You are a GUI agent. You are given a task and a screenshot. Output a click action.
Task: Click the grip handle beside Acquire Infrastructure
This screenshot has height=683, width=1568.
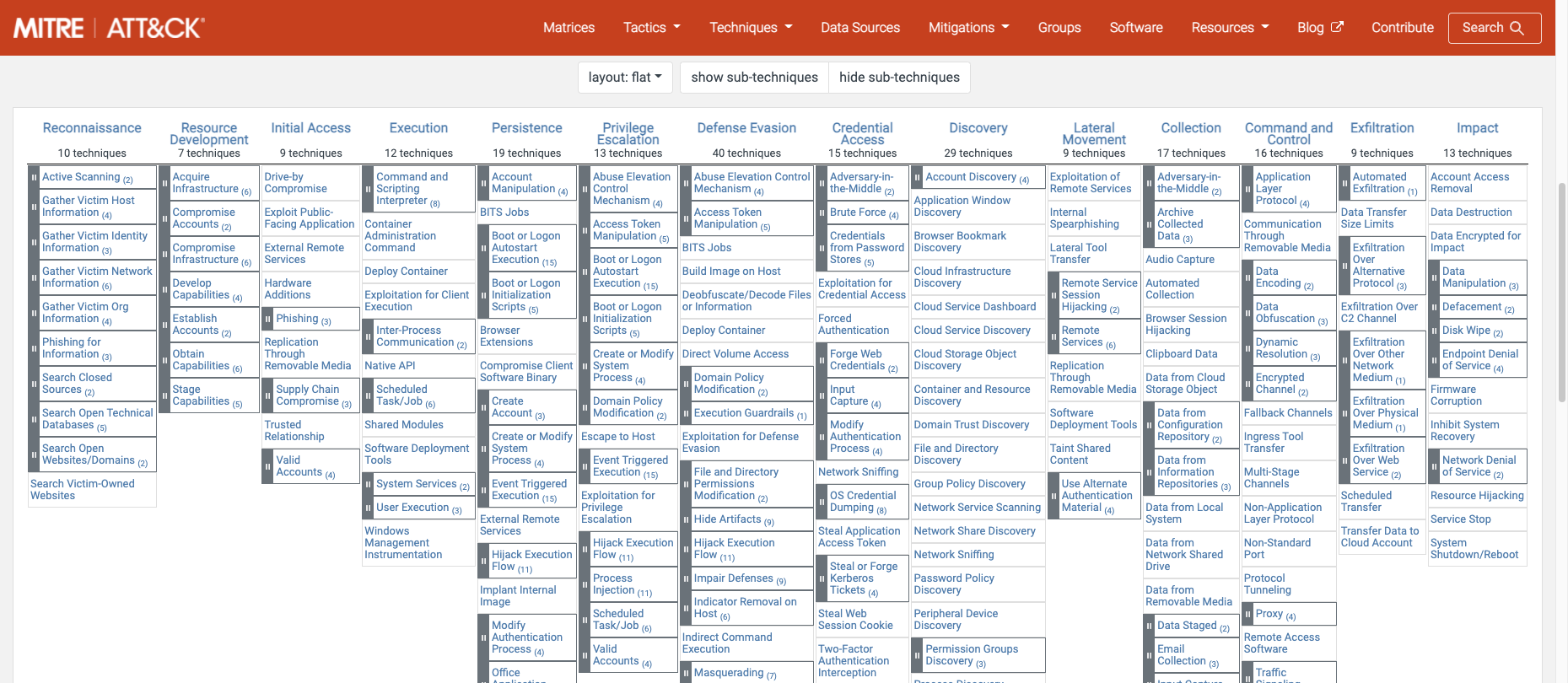click(164, 183)
